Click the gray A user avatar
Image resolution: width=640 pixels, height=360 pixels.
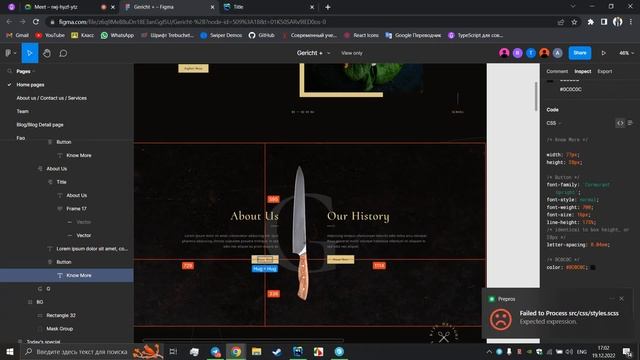(558, 53)
